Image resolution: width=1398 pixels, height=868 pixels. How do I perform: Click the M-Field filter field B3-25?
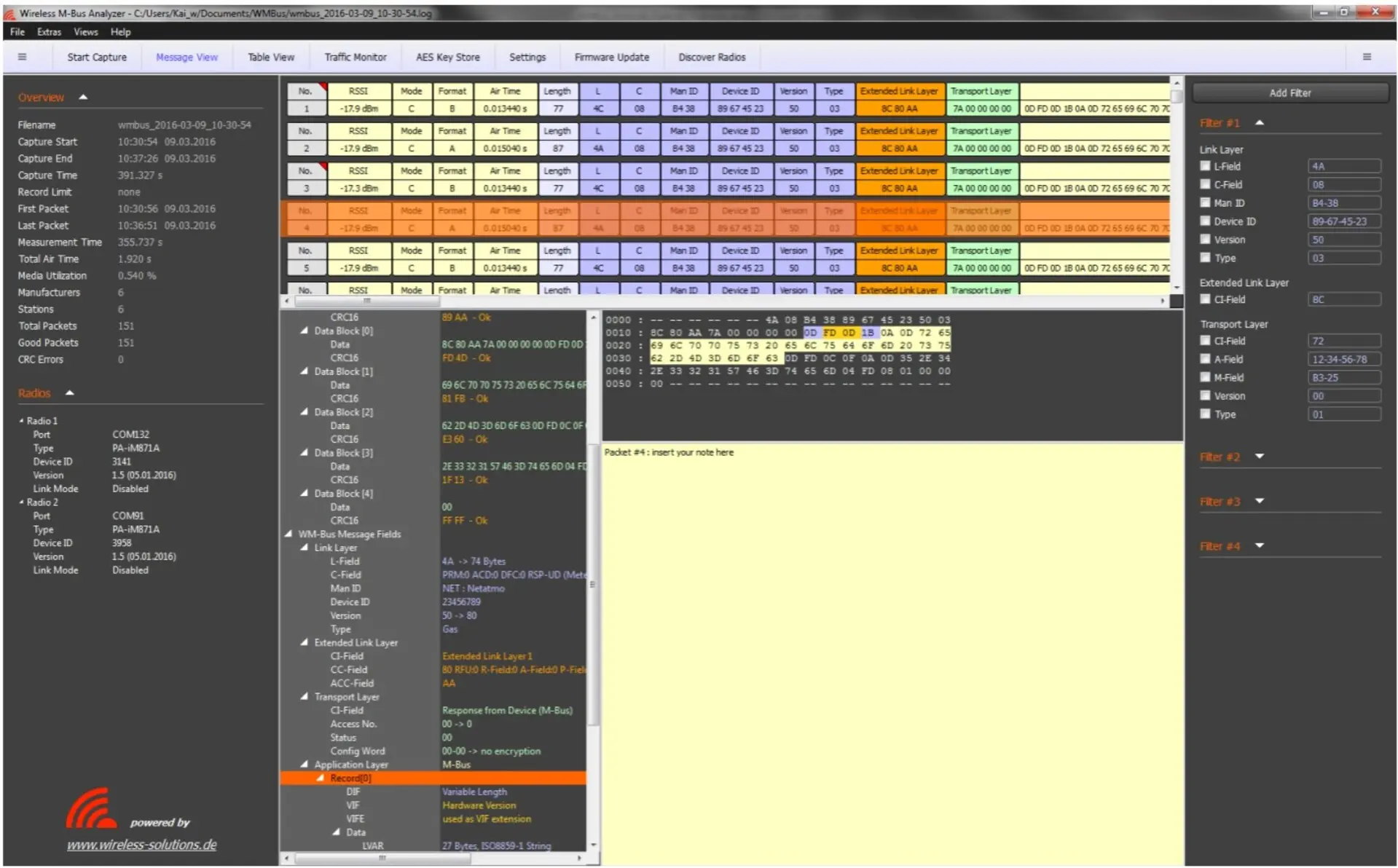tap(1344, 377)
